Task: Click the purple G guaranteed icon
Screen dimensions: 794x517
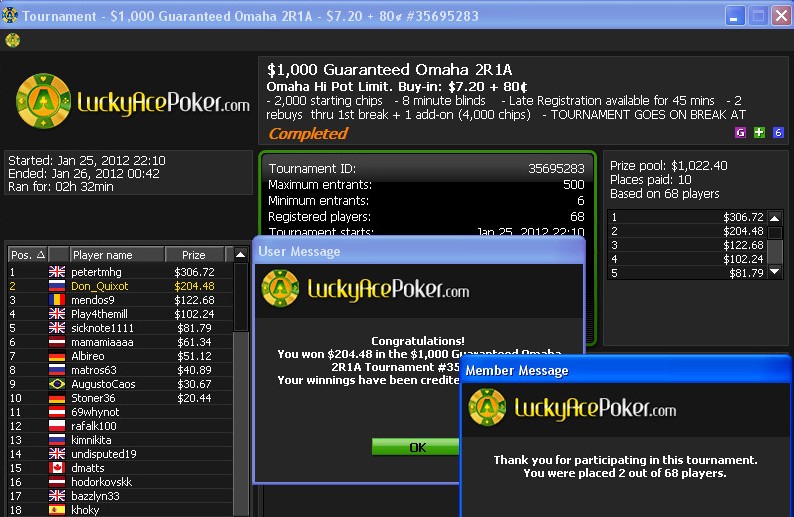Action: [x=740, y=133]
